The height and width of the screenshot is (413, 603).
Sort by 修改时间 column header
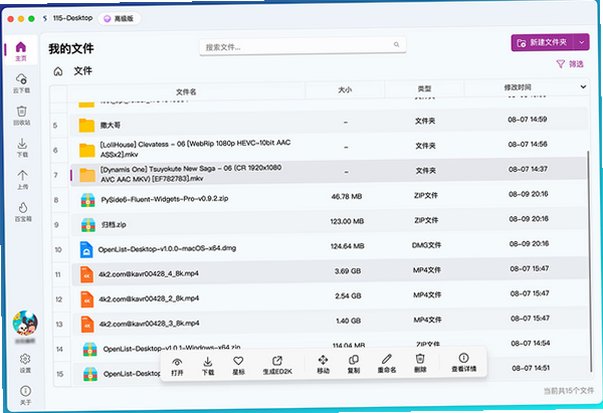point(518,88)
